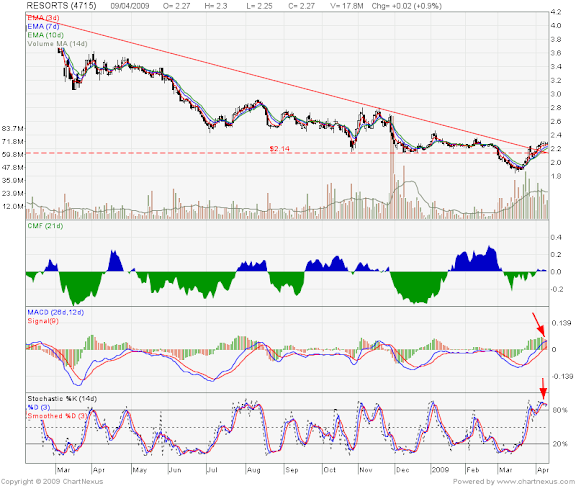
Task: Click the 20% stochastic axis label
Action: tap(560, 444)
